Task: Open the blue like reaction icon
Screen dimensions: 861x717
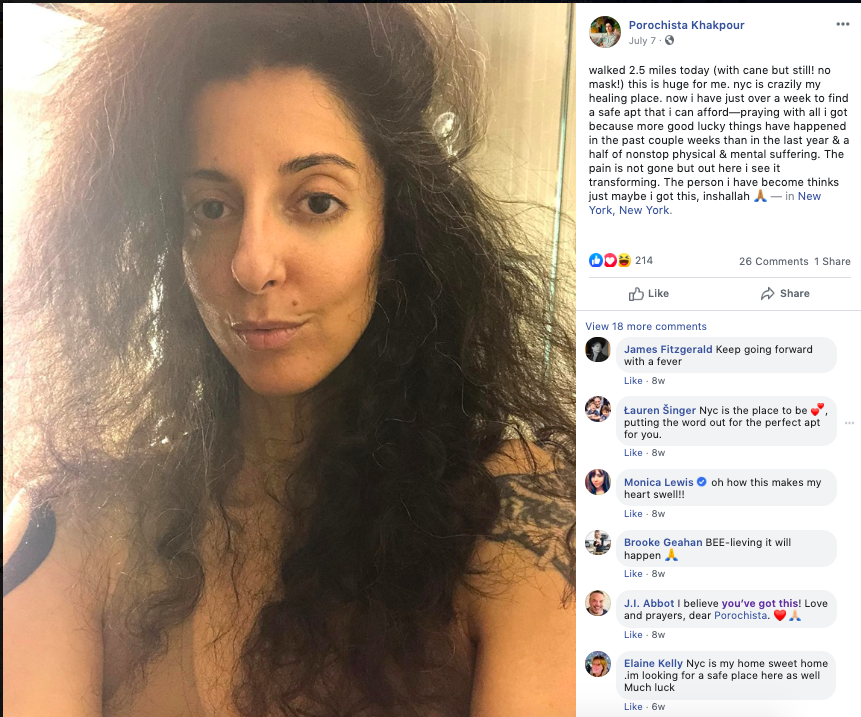Action: pyautogui.click(x=595, y=260)
